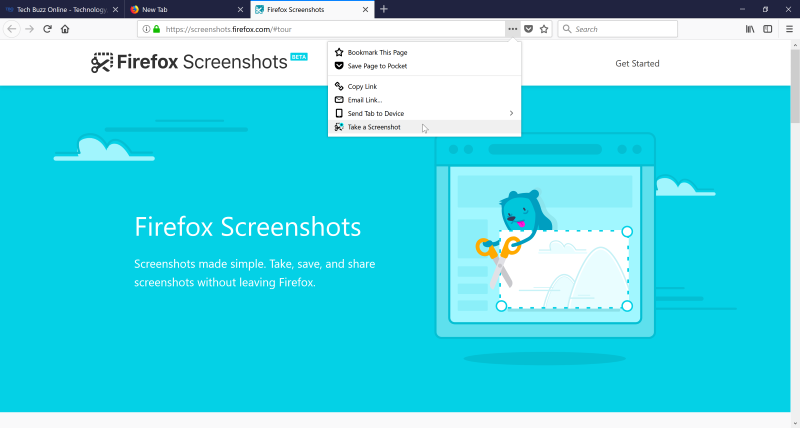Click the scrollbar up arrow

[795, 45]
